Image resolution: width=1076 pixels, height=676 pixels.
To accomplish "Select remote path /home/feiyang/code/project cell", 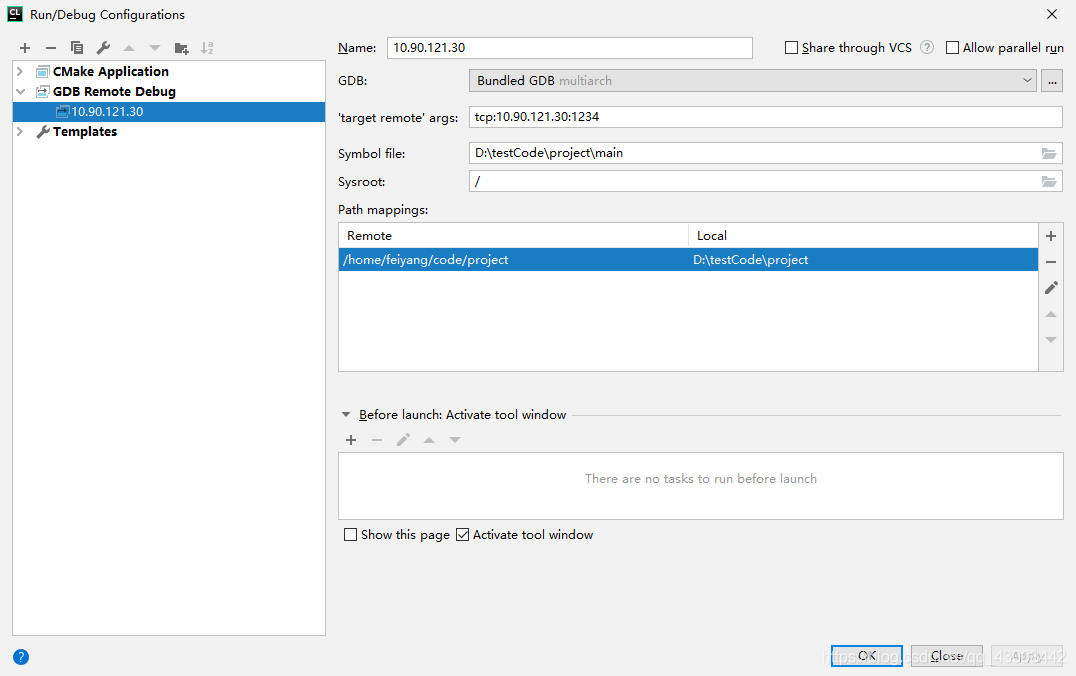I will click(x=513, y=259).
